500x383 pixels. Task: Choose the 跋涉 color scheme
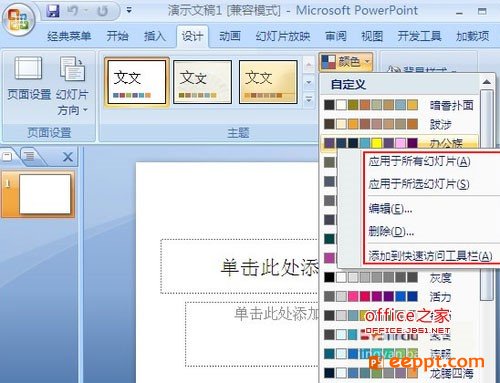point(400,124)
